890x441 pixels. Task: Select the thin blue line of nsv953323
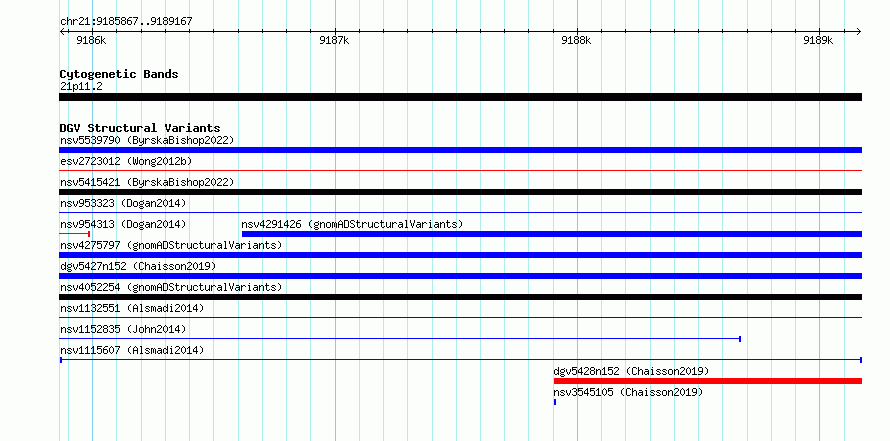460,212
